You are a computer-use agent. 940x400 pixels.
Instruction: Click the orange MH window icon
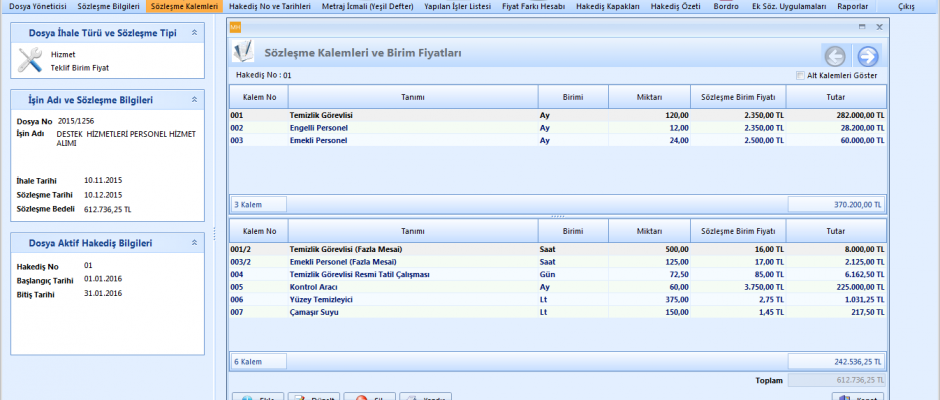tap(236, 27)
